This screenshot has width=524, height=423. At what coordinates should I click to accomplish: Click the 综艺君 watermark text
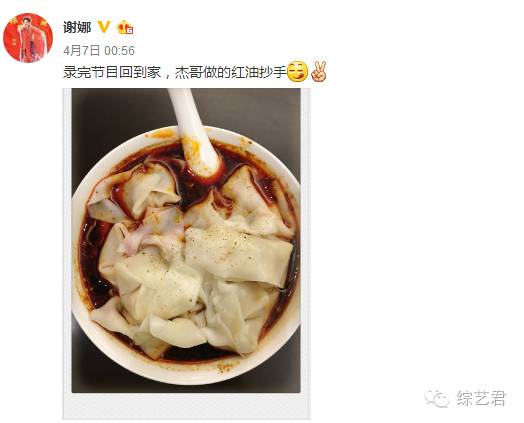tap(482, 398)
